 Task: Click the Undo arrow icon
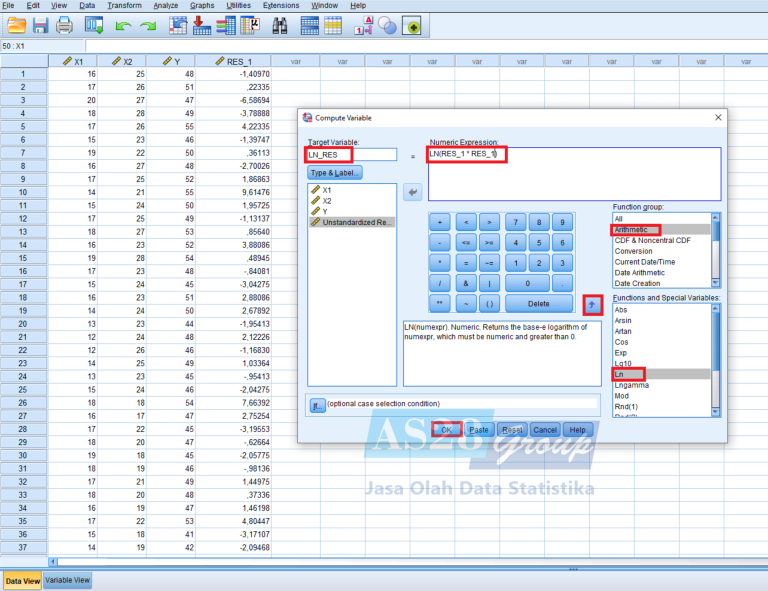[x=123, y=25]
